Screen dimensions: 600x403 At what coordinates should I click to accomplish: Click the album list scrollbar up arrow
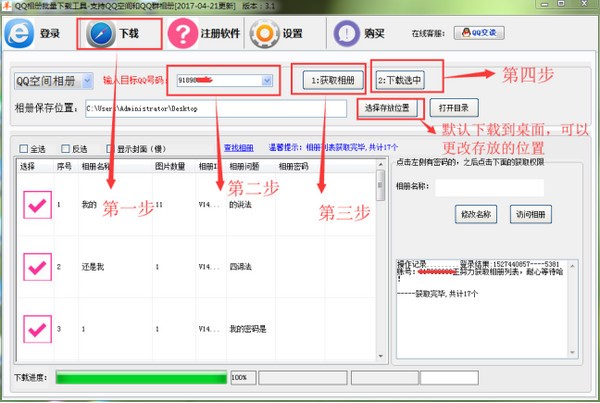(380, 165)
